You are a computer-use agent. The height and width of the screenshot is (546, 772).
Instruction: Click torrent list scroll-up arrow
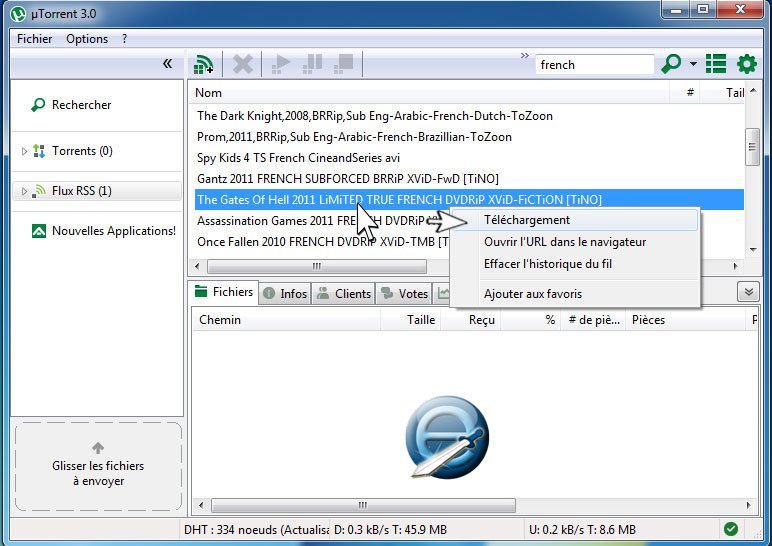click(753, 91)
